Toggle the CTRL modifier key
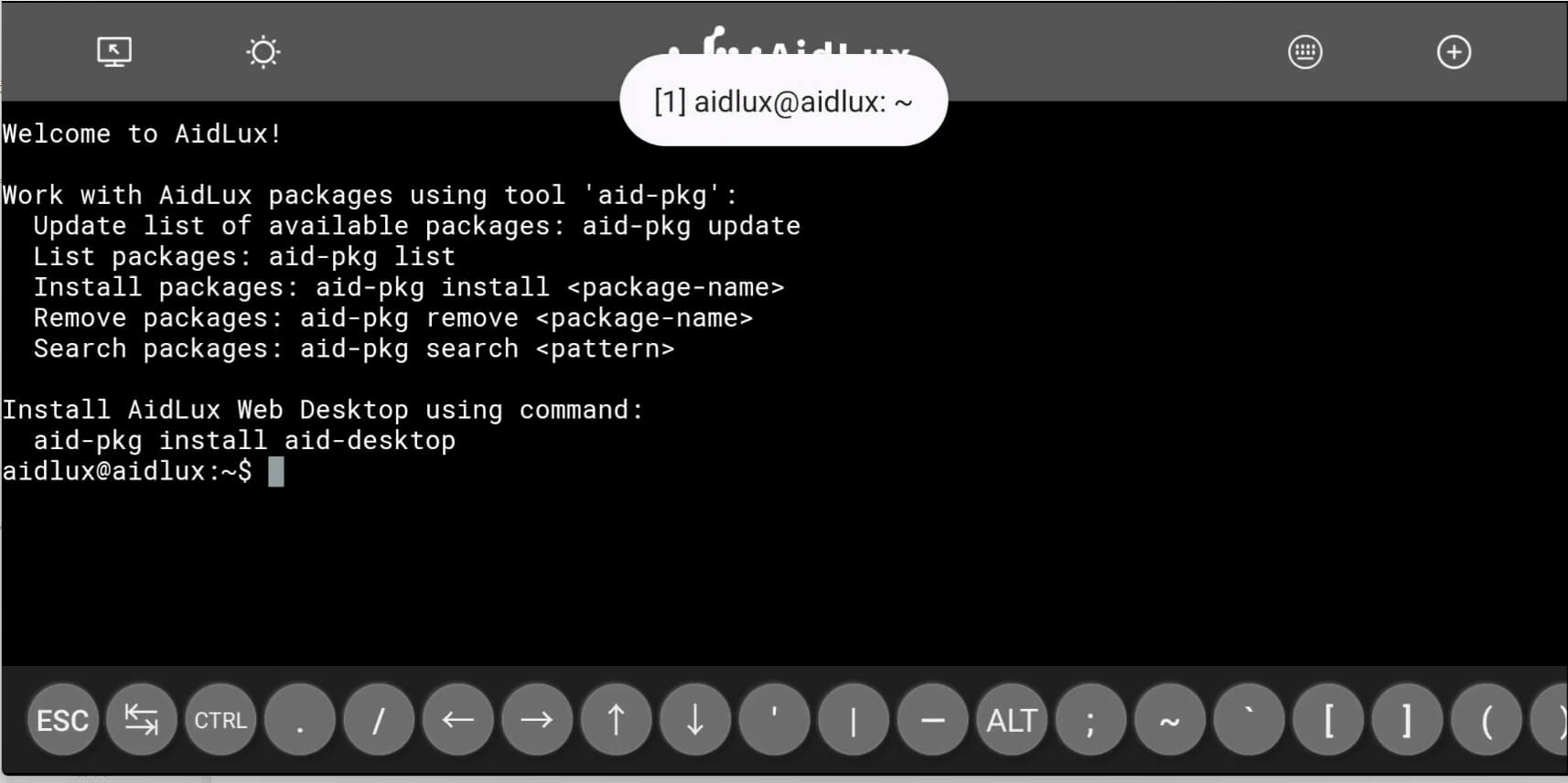This screenshot has height=783, width=1568. pyautogui.click(x=220, y=720)
